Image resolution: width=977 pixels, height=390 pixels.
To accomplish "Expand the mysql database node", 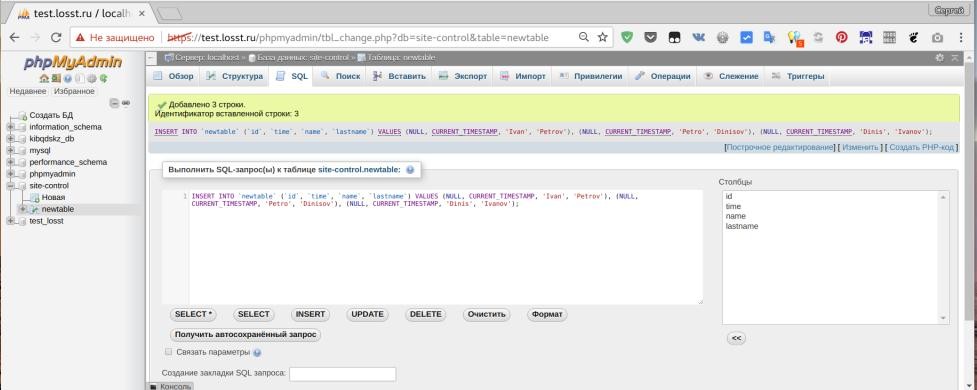I will (x=11, y=151).
